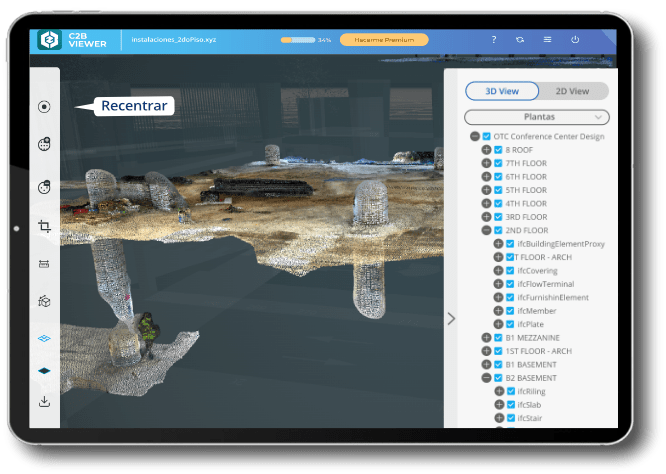Collapse the 2ND FLOOR node
The width and height of the screenshot is (666, 474).
(x=486, y=230)
